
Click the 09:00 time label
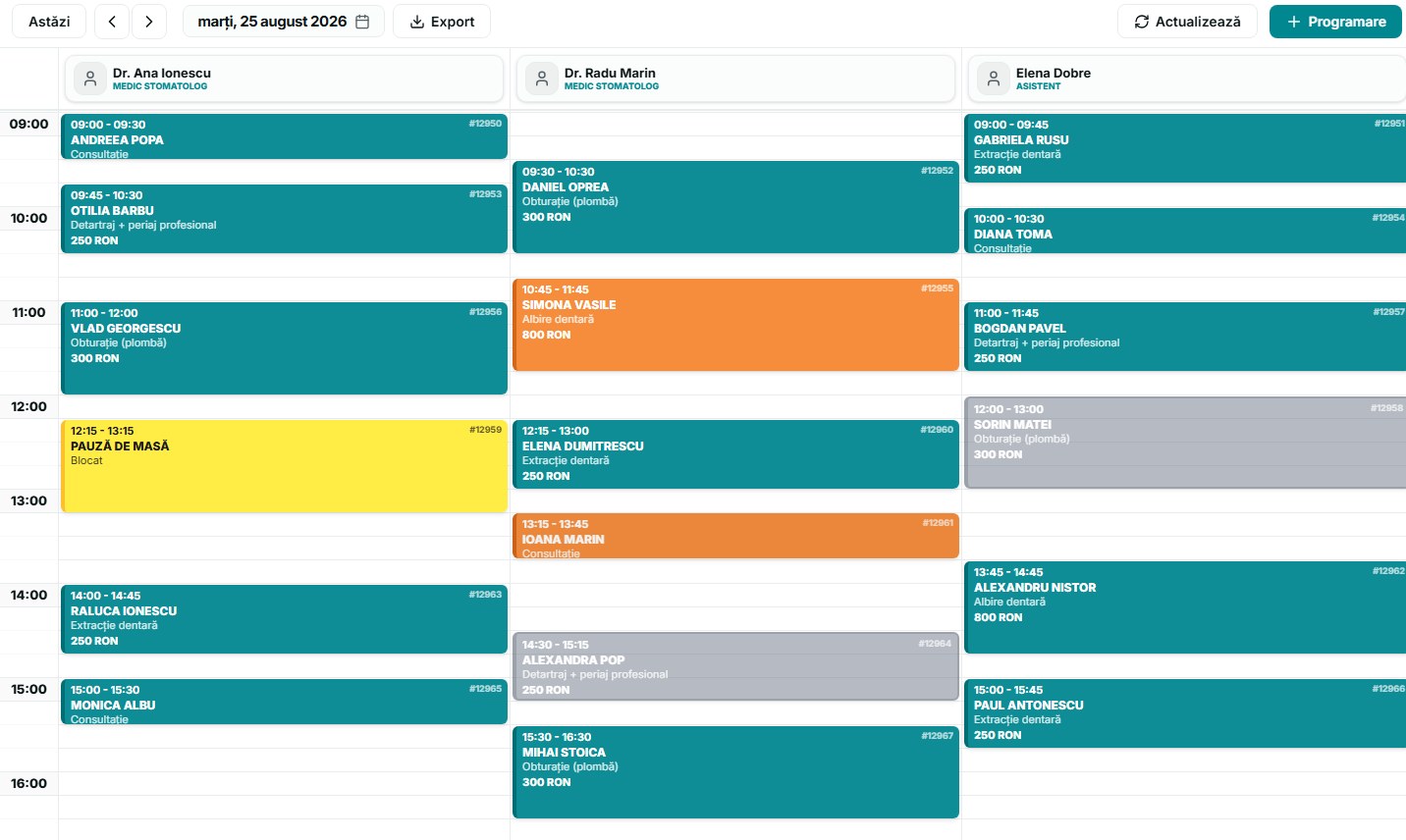tap(28, 124)
